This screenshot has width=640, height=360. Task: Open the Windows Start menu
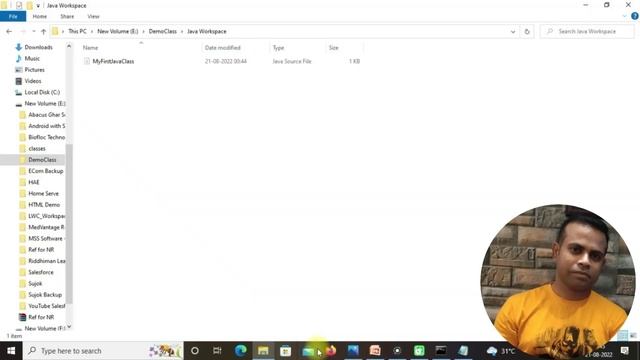11,351
